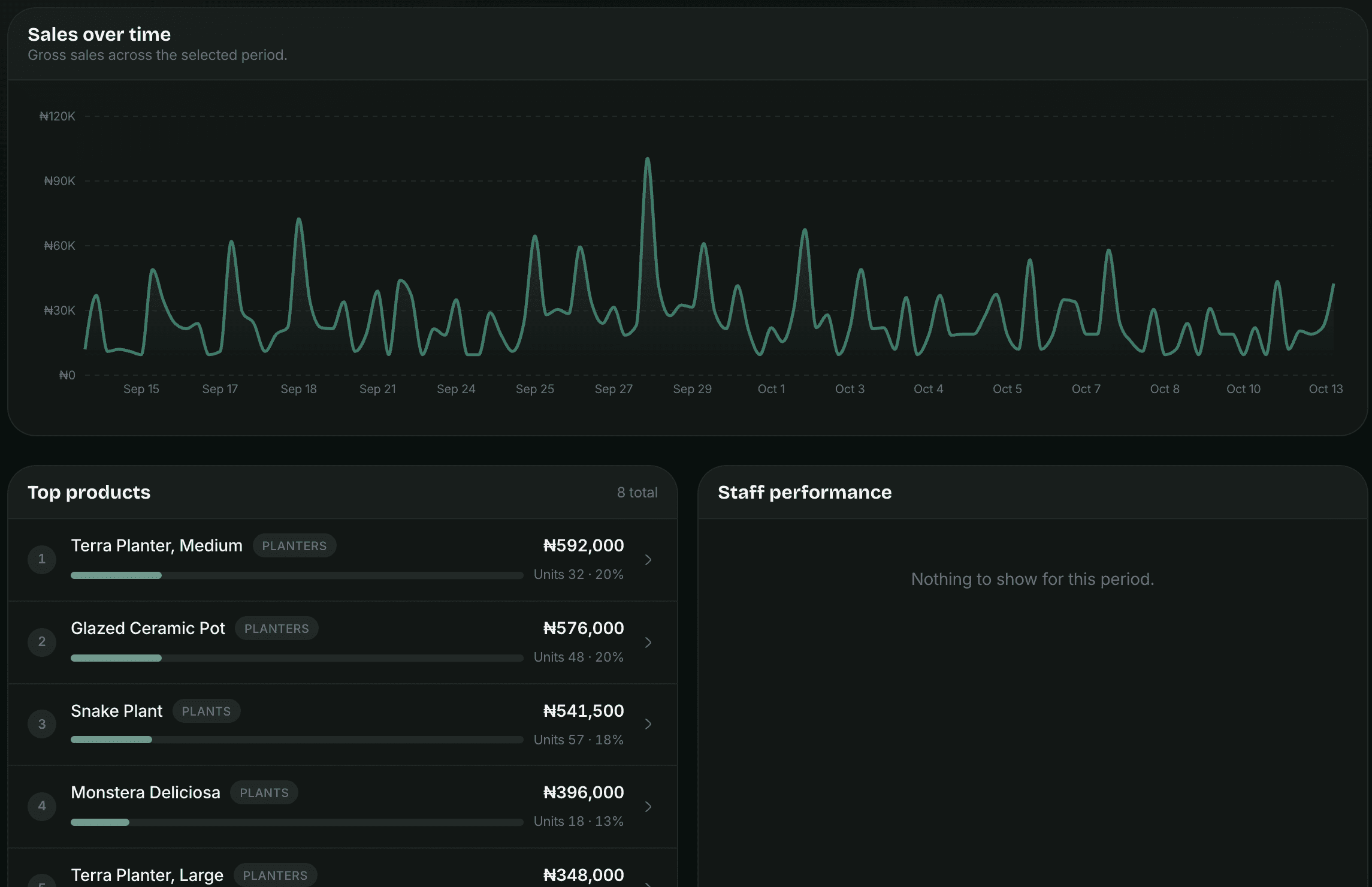Select rank 4 badge for Monstera Deliciosa
This screenshot has height=887, width=1372.
[x=42, y=806]
